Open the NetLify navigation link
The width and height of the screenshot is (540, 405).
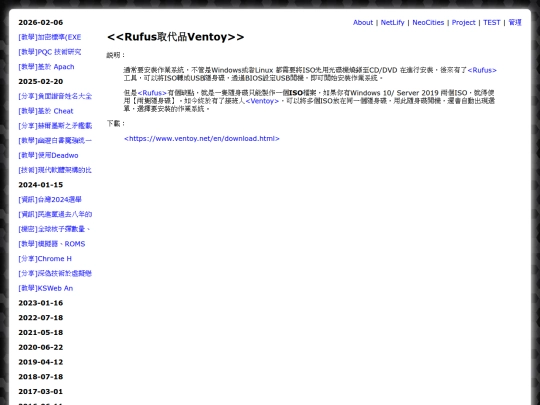[x=392, y=22]
